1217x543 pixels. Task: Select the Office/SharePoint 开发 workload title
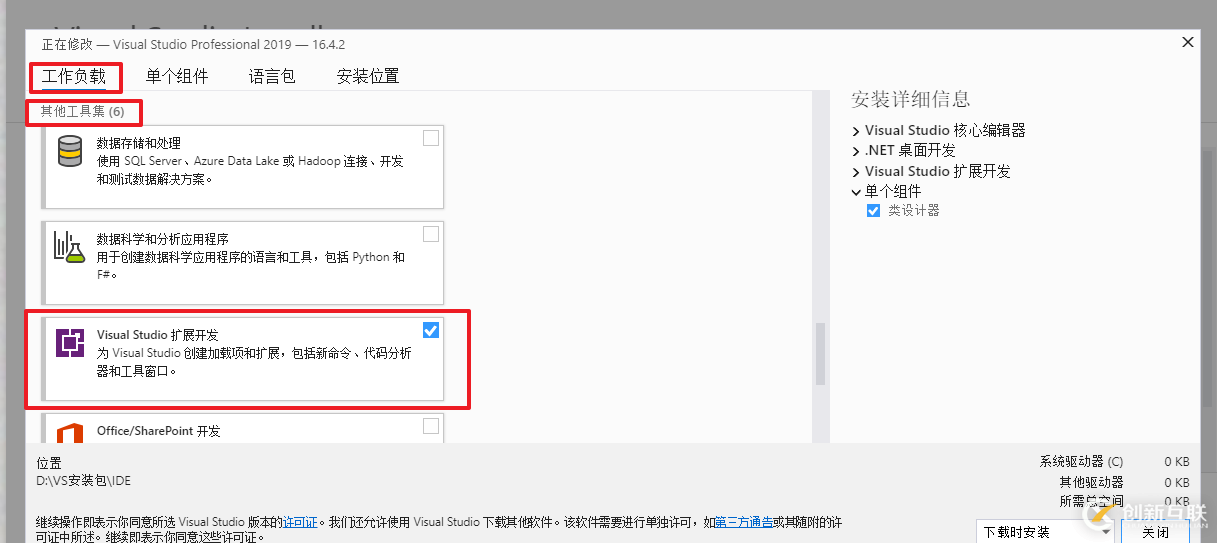158,431
